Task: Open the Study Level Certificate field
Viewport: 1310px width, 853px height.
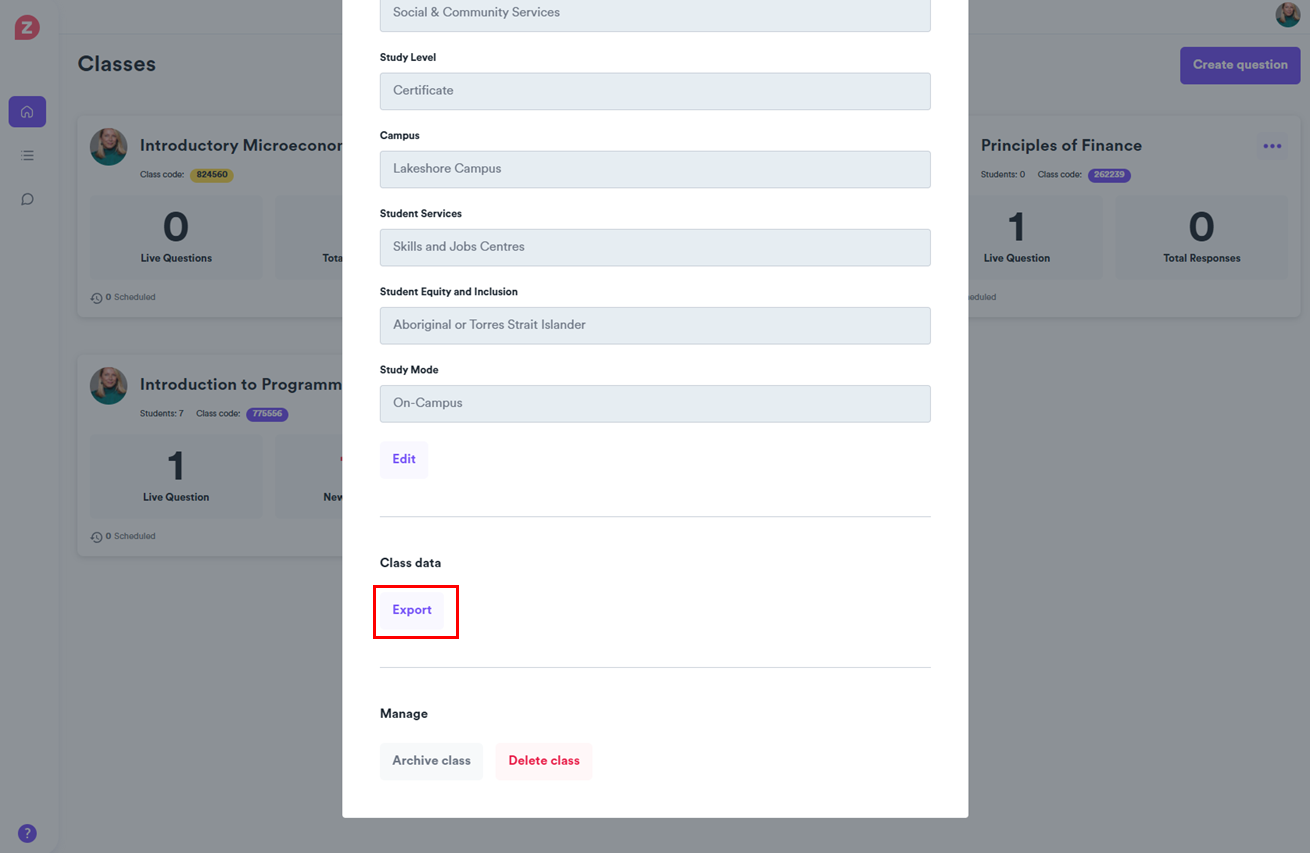Action: (655, 91)
